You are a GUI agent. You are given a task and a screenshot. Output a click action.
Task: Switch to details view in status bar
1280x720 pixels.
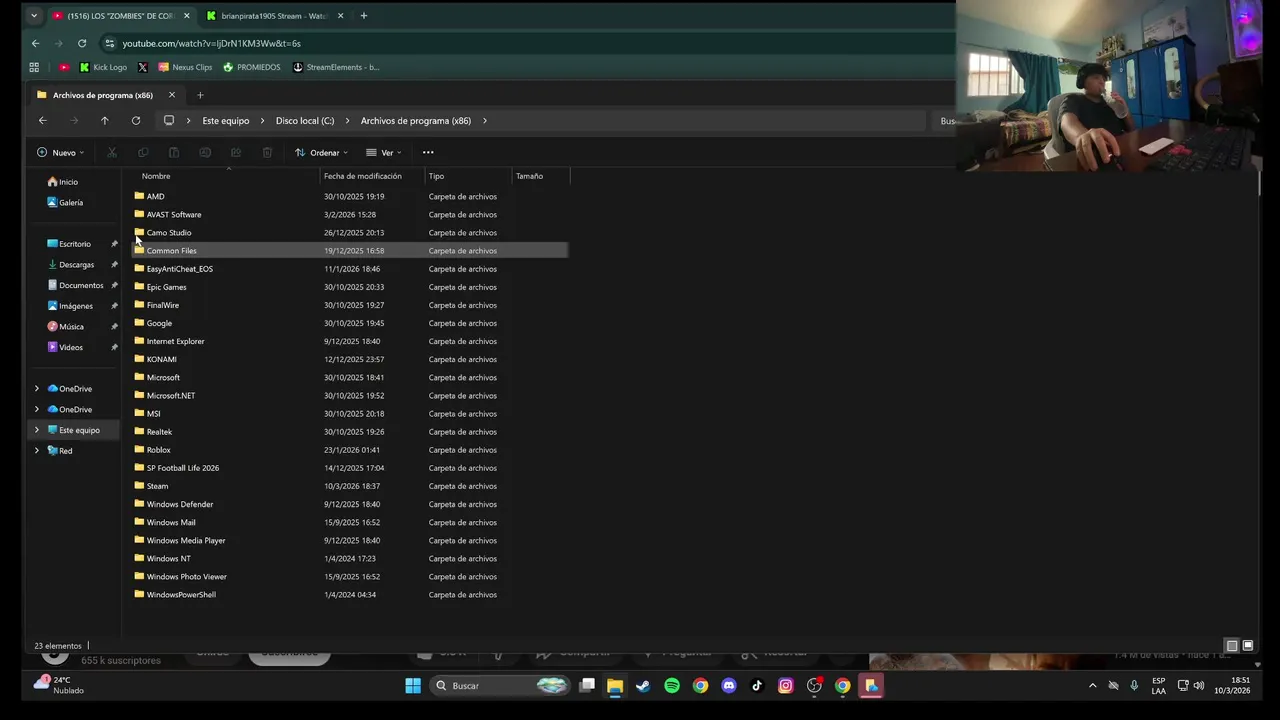click(1232, 646)
